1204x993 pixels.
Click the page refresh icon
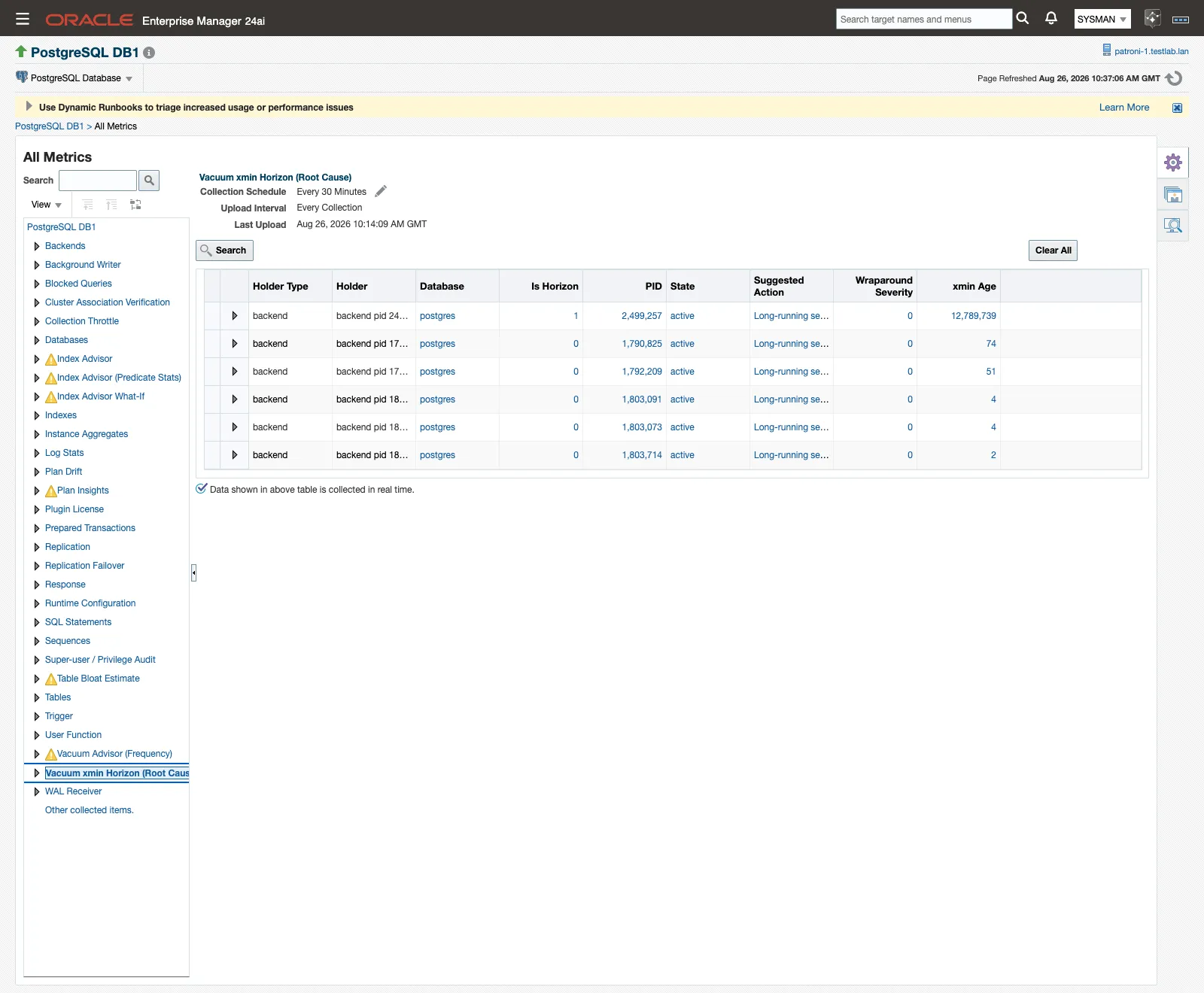point(1174,78)
